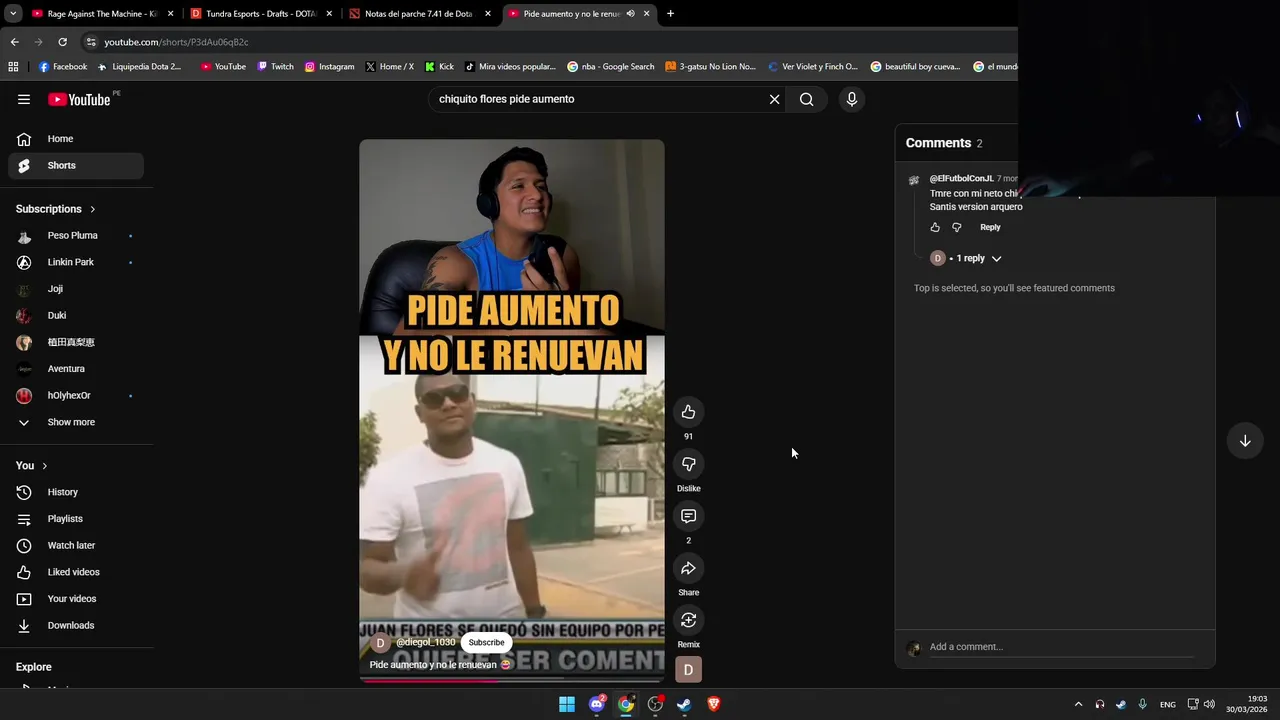View site information in the address bar

[91, 42]
